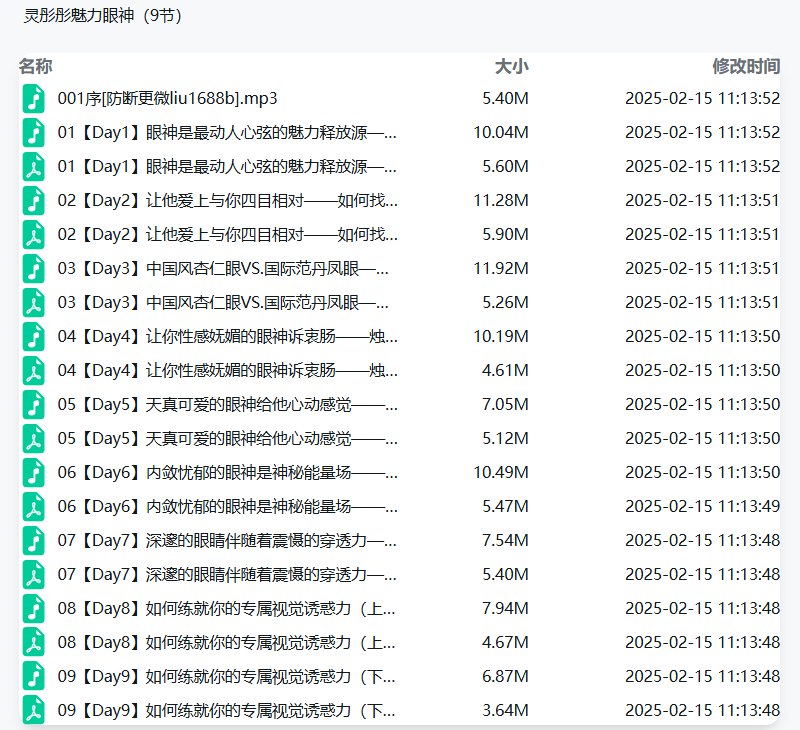
Task: Click the size value 11.28M
Action: [x=501, y=200]
